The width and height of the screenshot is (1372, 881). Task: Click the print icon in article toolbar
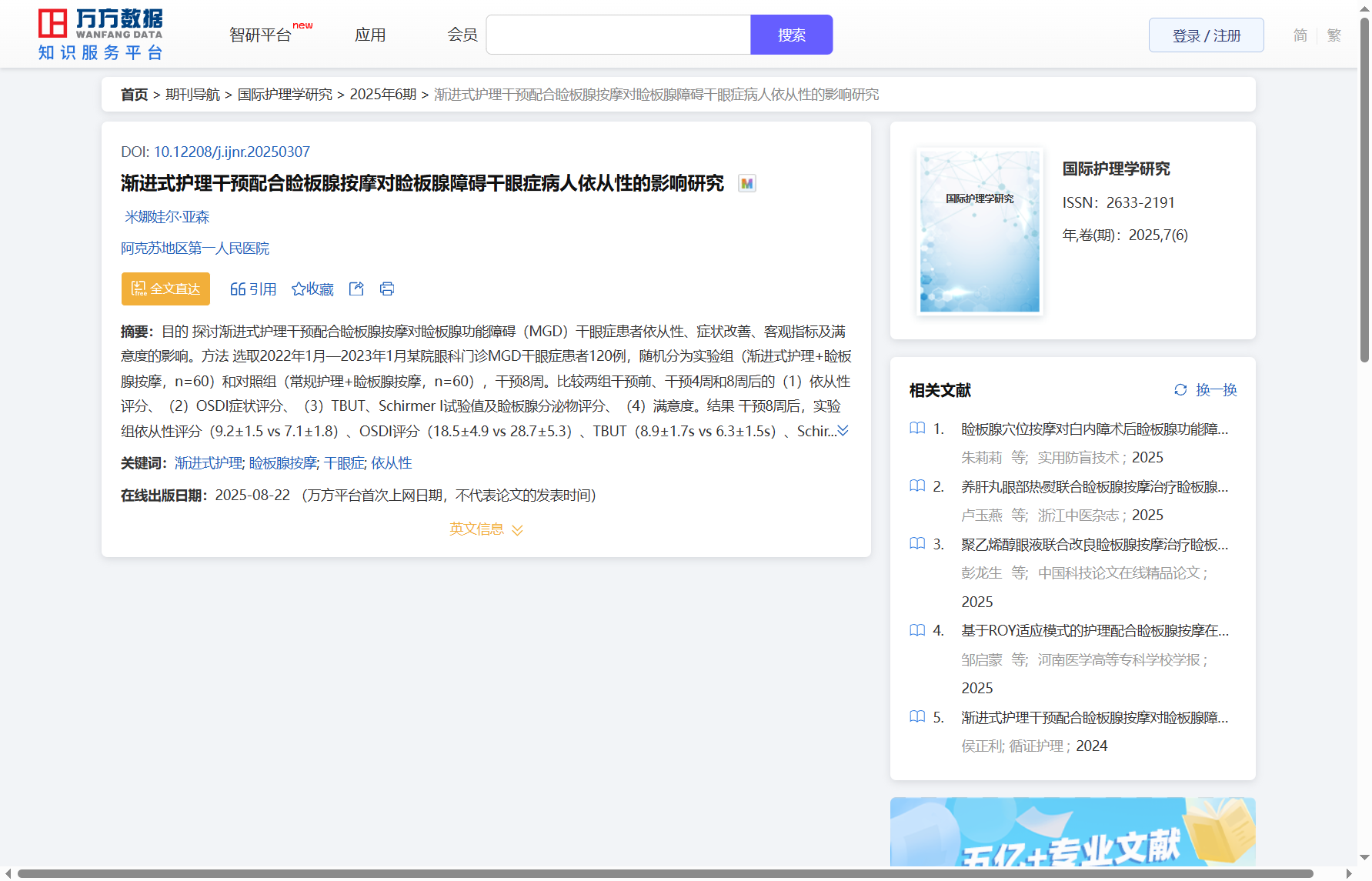click(387, 289)
